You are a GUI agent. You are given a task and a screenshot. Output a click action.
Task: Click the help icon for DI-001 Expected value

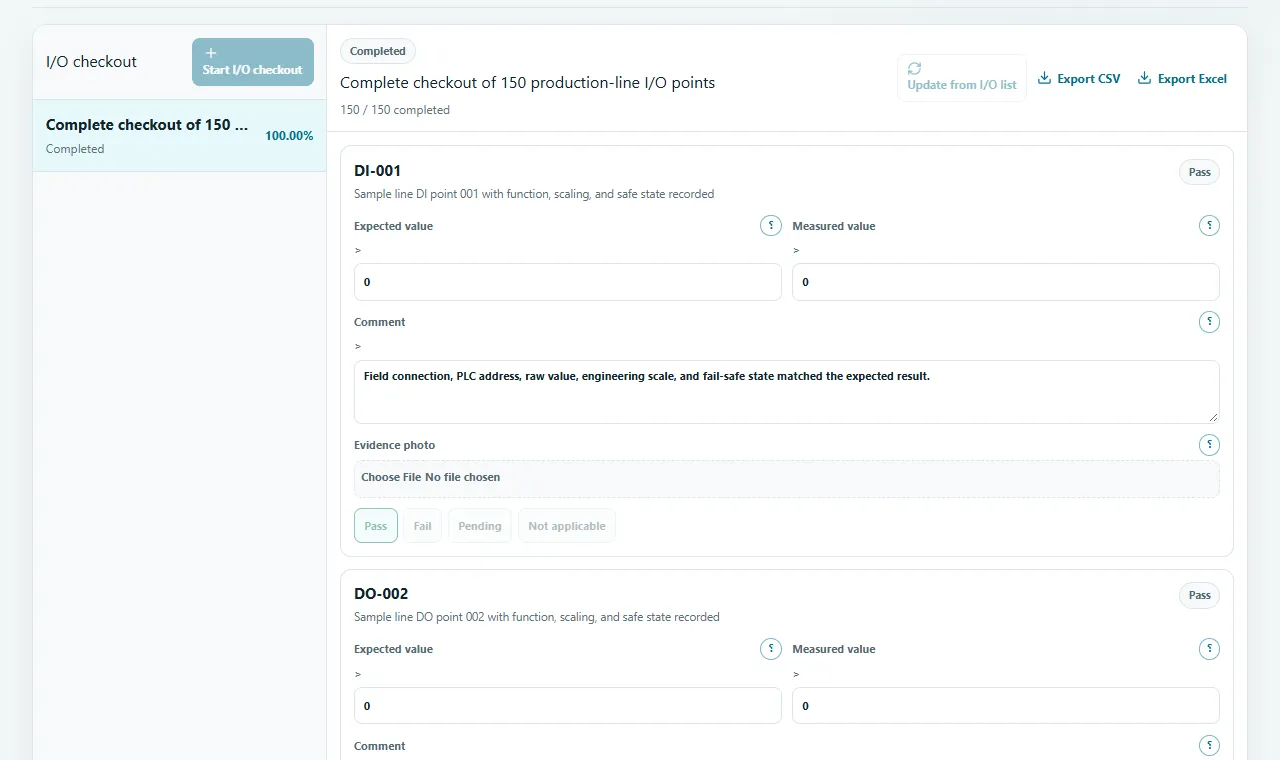(771, 226)
